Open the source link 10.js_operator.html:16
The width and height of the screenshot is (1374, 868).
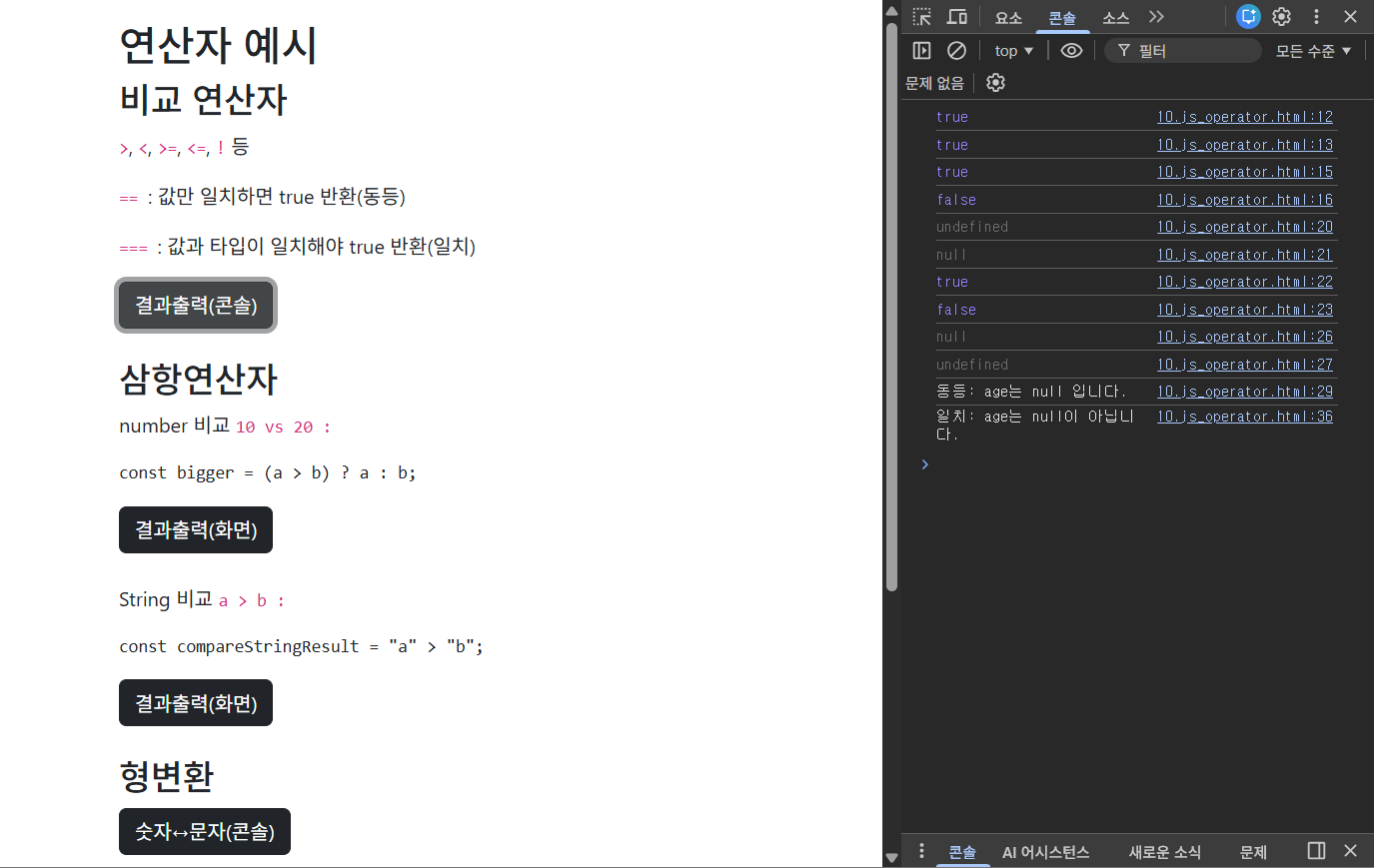point(1245,200)
